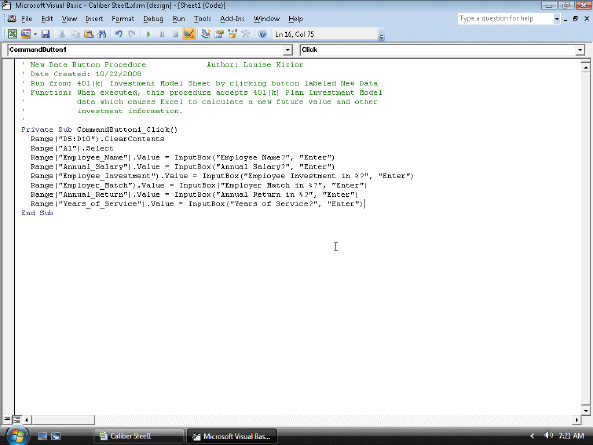Open the Project Explorer icon
Viewport: 593px width, 445px height.
pos(206,34)
